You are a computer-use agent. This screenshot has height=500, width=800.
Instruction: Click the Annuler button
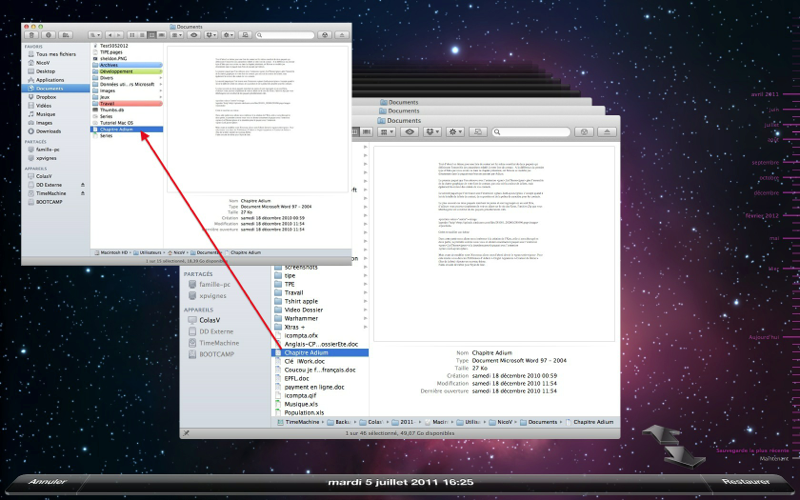[47, 482]
